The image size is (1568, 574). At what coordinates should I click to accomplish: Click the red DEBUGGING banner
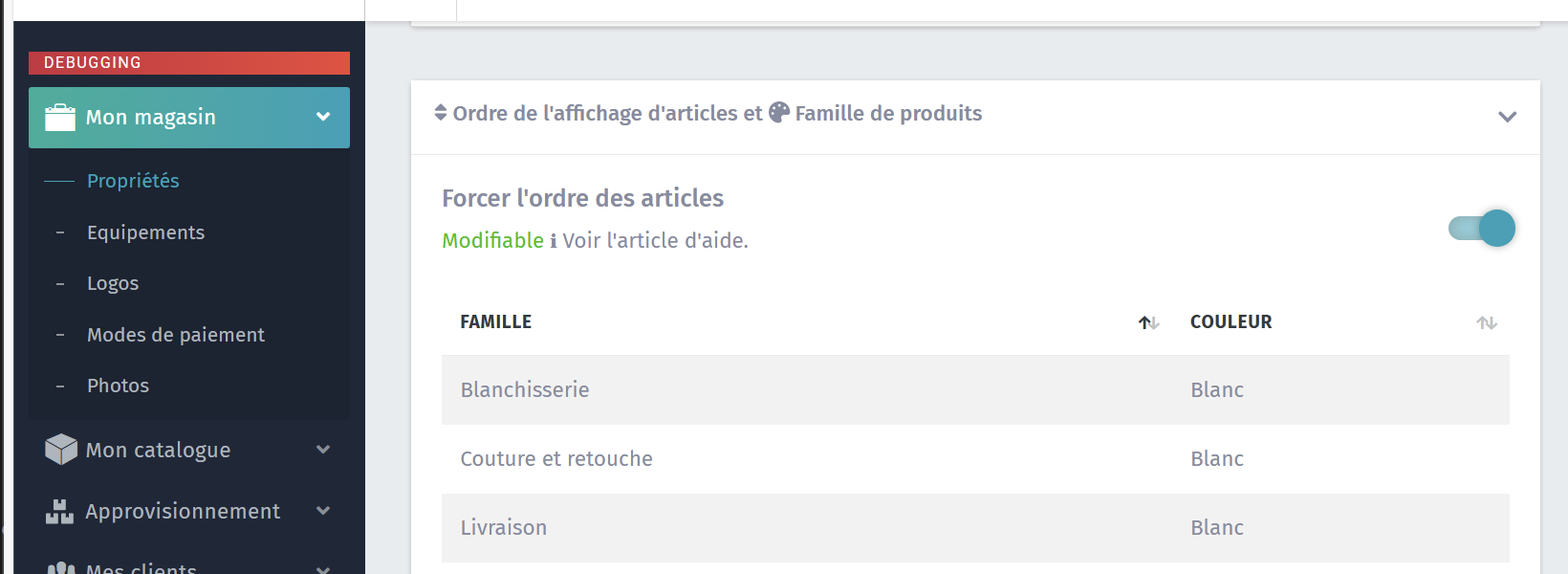click(189, 63)
